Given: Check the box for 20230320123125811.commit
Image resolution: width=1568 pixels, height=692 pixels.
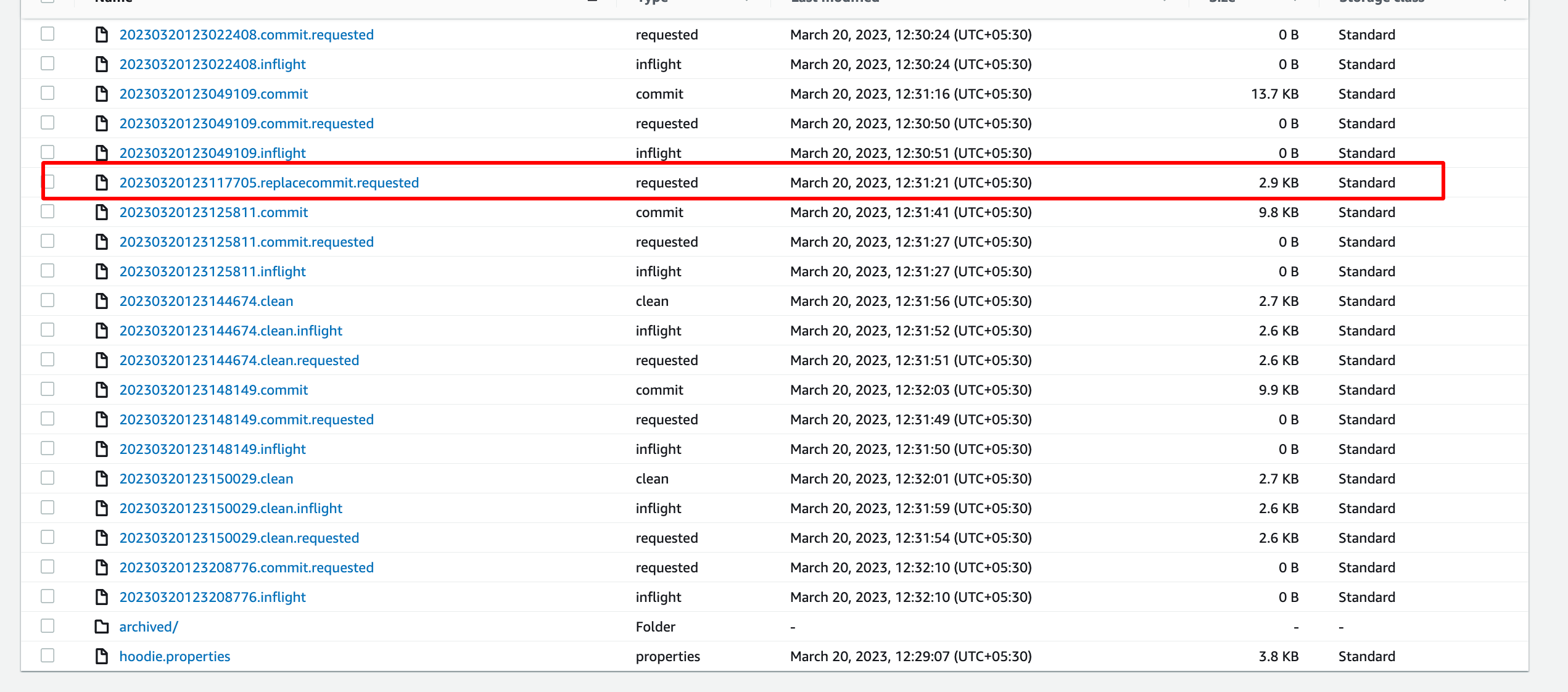Looking at the screenshot, I should click(47, 212).
